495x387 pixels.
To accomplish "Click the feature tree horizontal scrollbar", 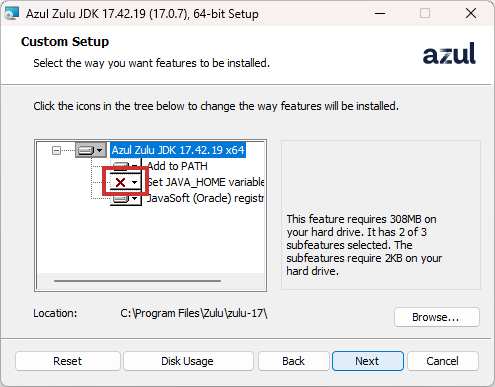I will 137,281.
